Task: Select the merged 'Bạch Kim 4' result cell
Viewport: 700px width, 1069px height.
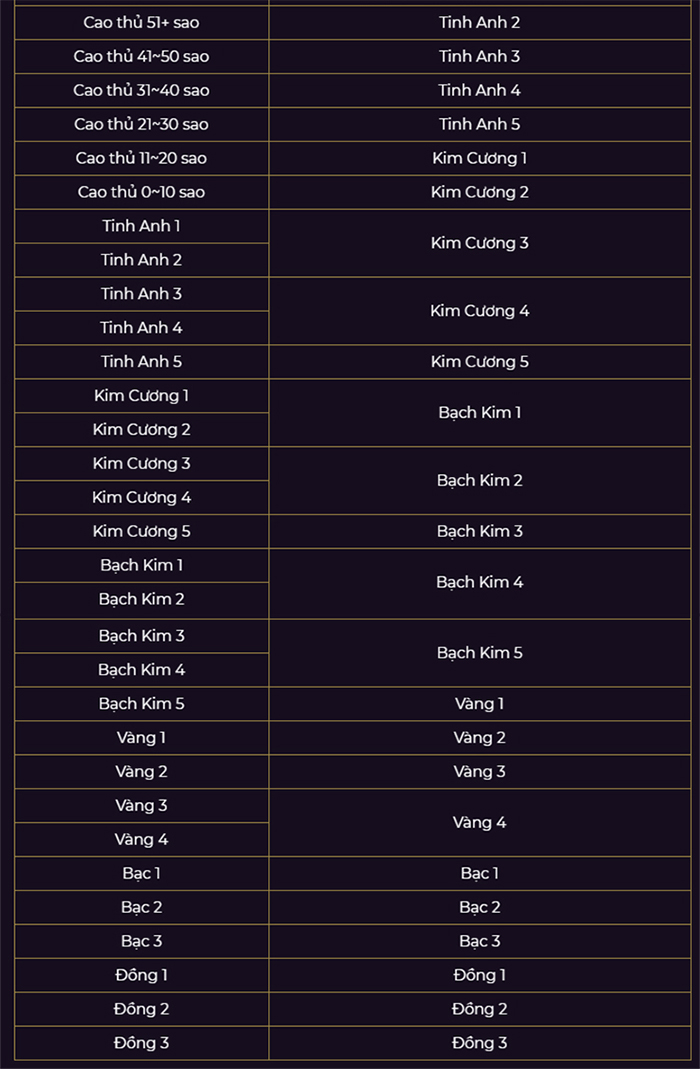Action: pyautogui.click(x=480, y=584)
